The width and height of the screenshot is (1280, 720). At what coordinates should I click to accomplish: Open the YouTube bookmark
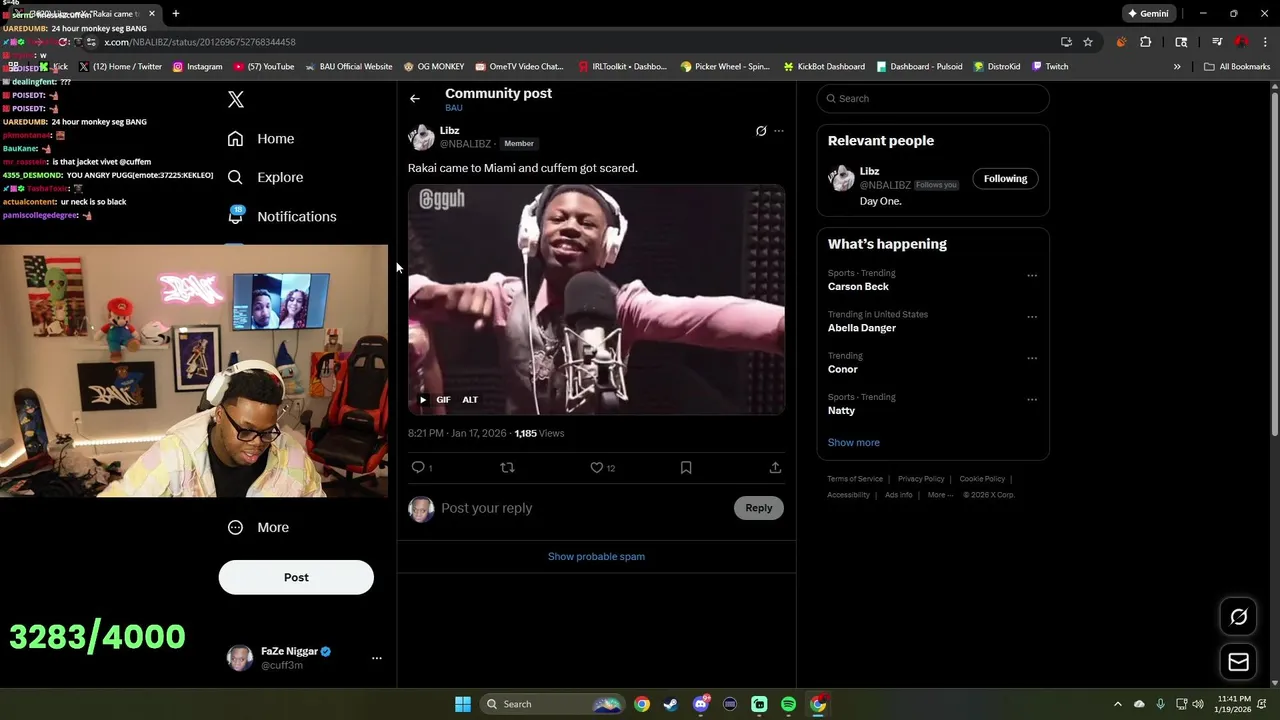[264, 67]
